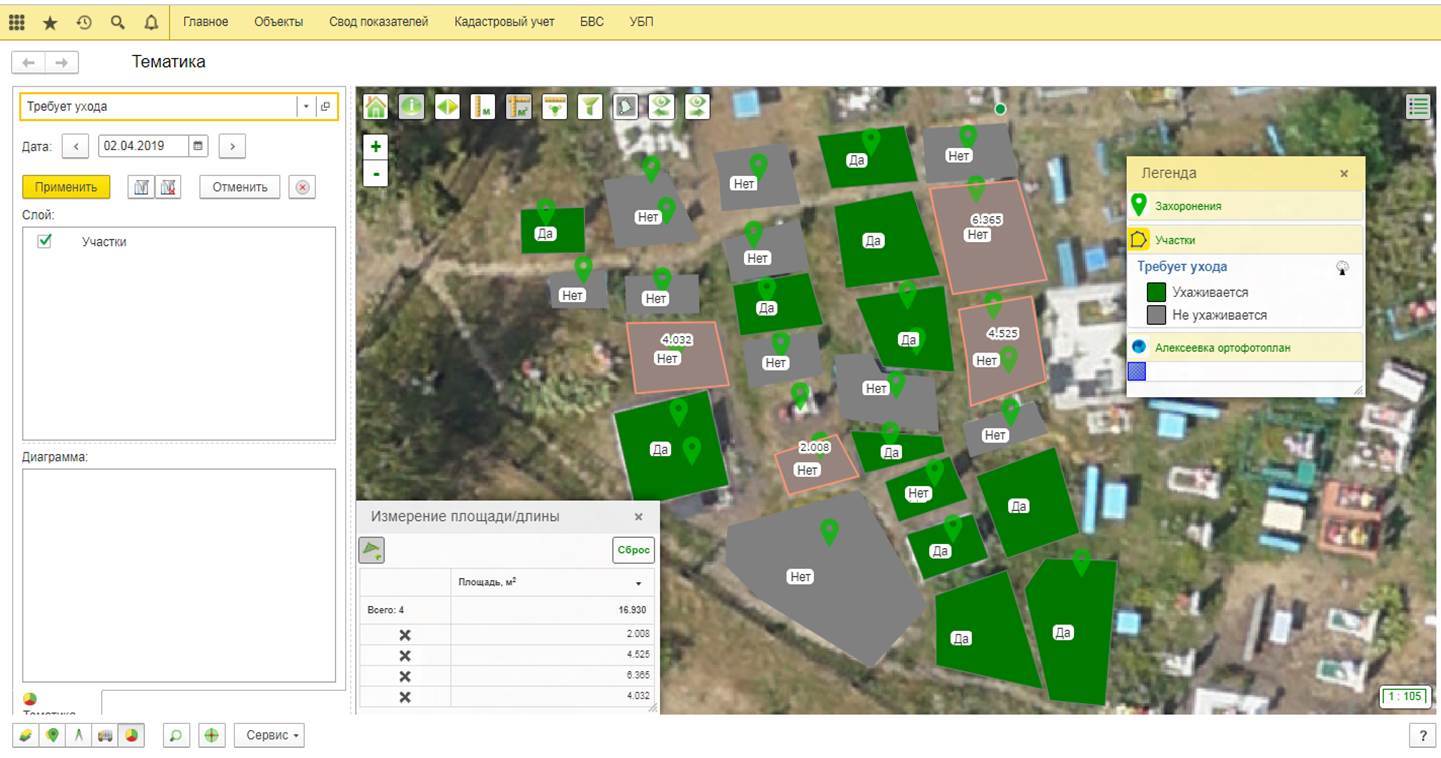The height and width of the screenshot is (758, 1441).
Task: Remove the 4.525 measurement row
Action: [x=405, y=656]
